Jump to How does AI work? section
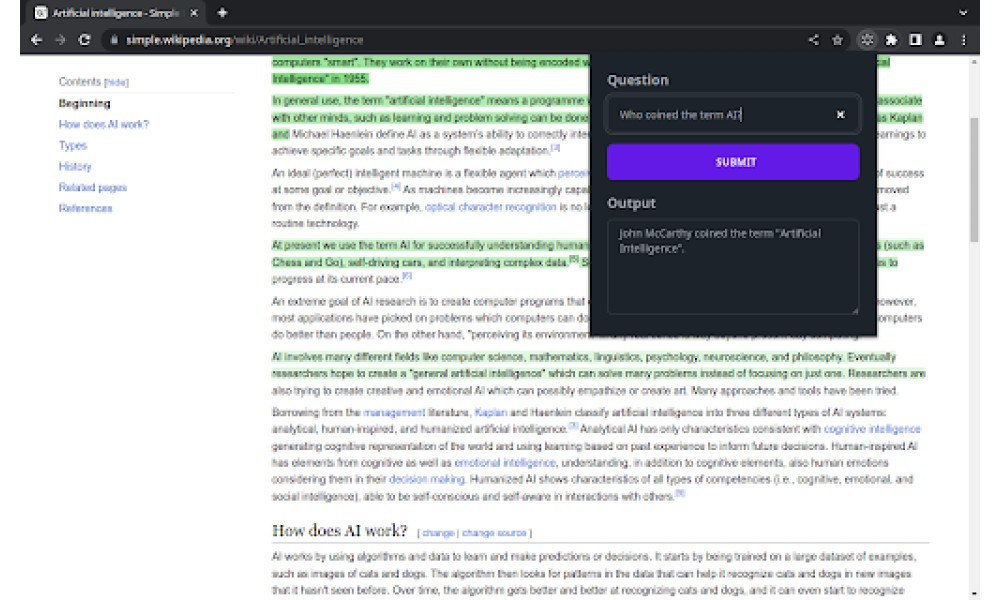This screenshot has width=1000, height=600. (x=103, y=124)
